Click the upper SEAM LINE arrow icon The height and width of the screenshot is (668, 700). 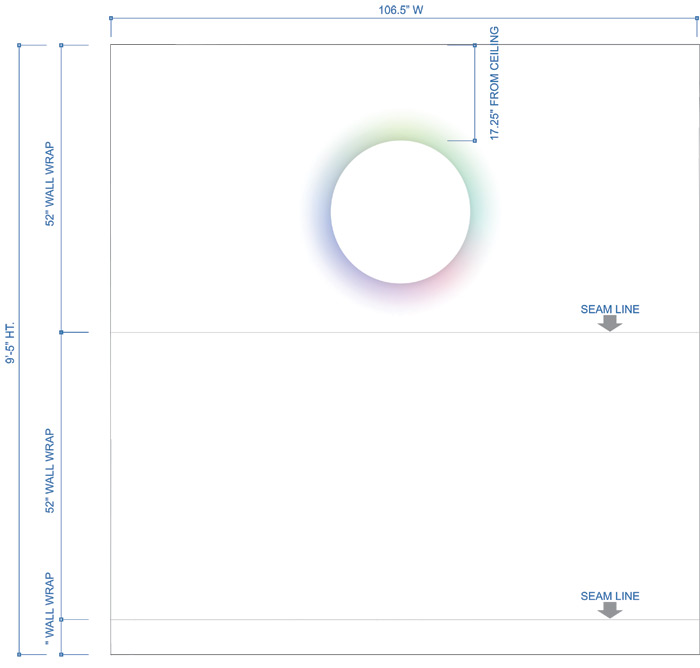[x=610, y=323]
